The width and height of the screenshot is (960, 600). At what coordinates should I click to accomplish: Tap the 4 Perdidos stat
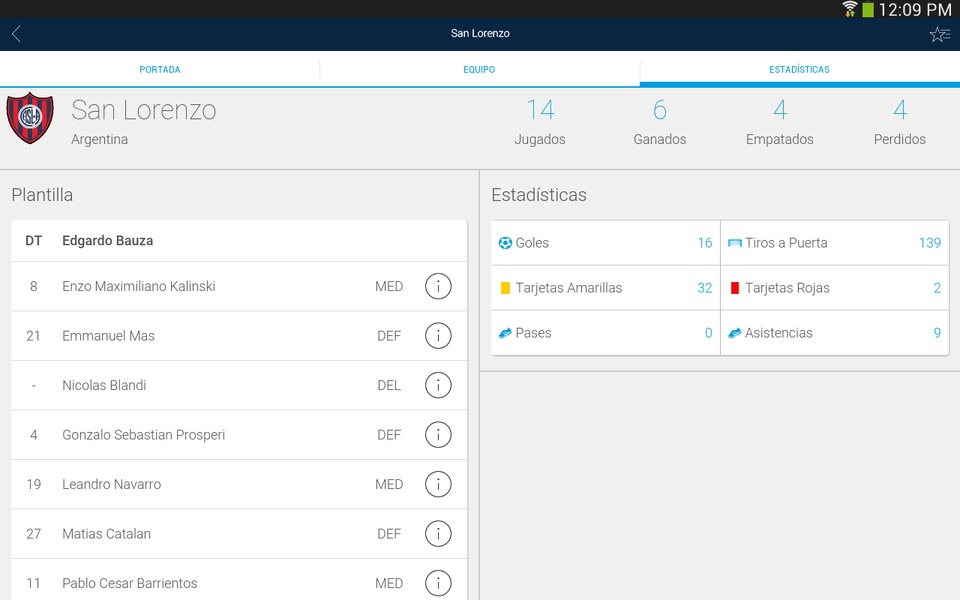(x=899, y=122)
